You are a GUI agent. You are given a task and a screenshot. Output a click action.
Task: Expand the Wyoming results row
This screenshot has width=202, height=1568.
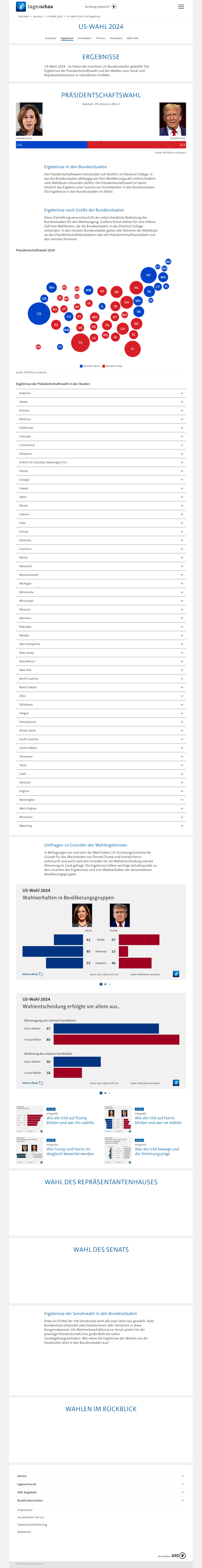click(x=100, y=826)
